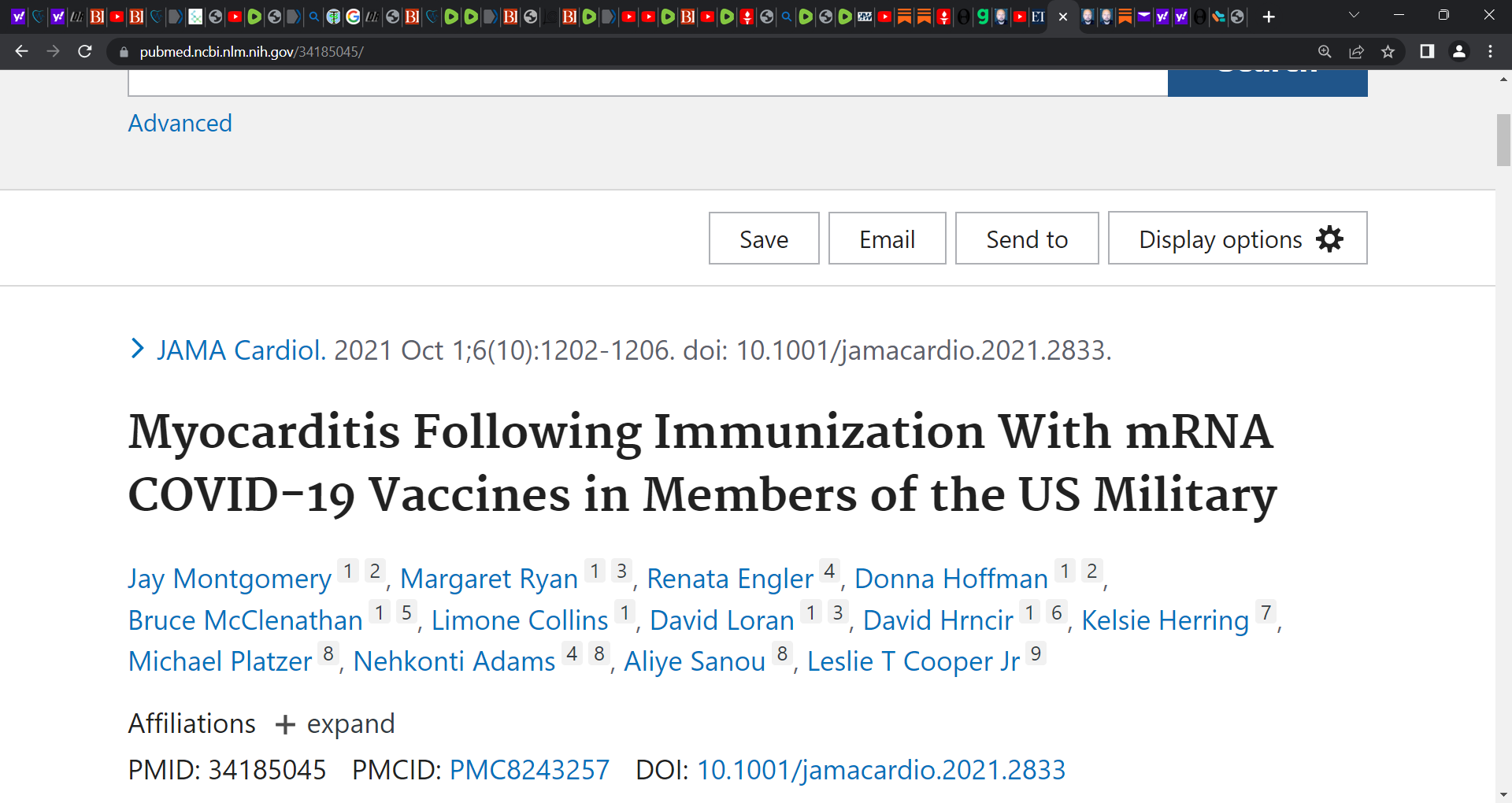Close the current PubMed tab

click(x=1063, y=17)
